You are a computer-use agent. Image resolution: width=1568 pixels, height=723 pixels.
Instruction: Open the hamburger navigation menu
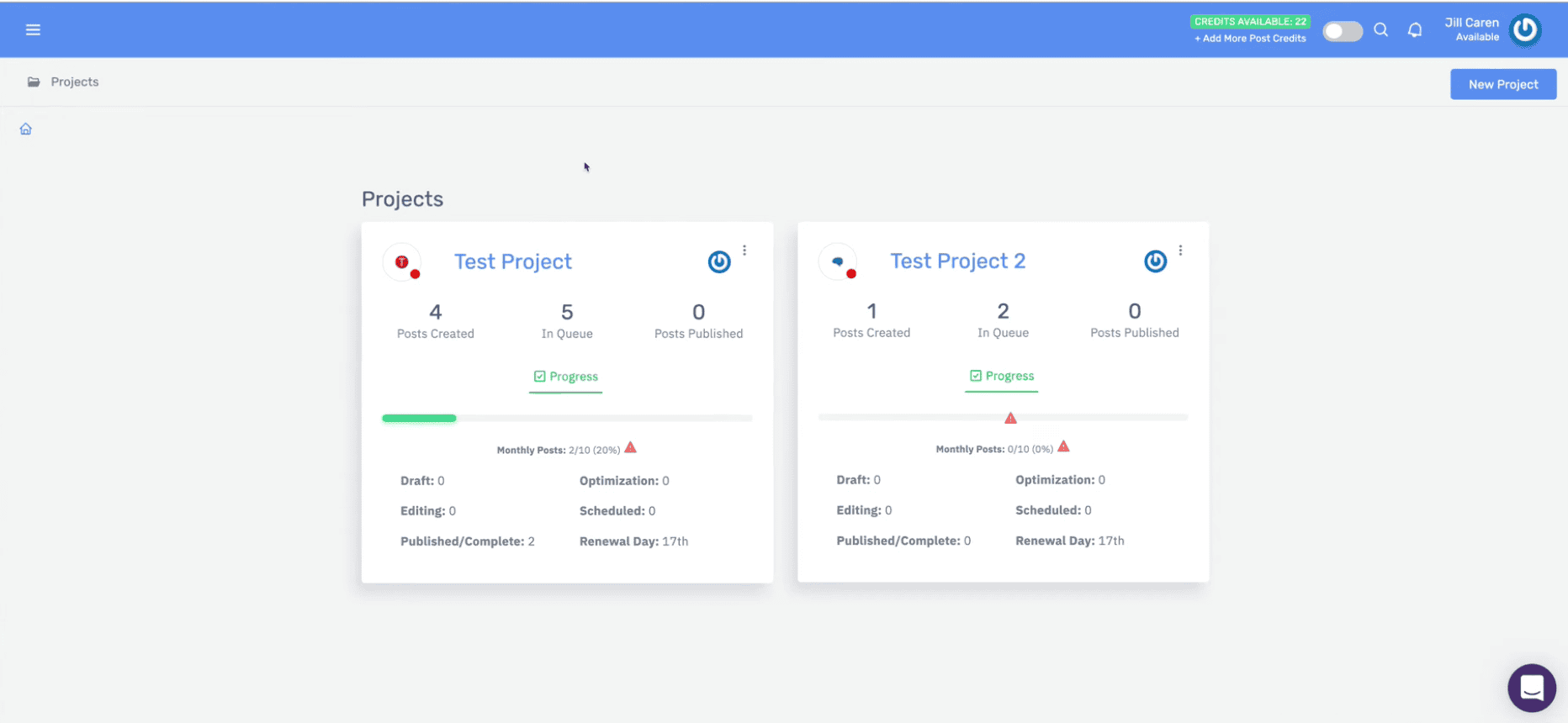point(33,30)
